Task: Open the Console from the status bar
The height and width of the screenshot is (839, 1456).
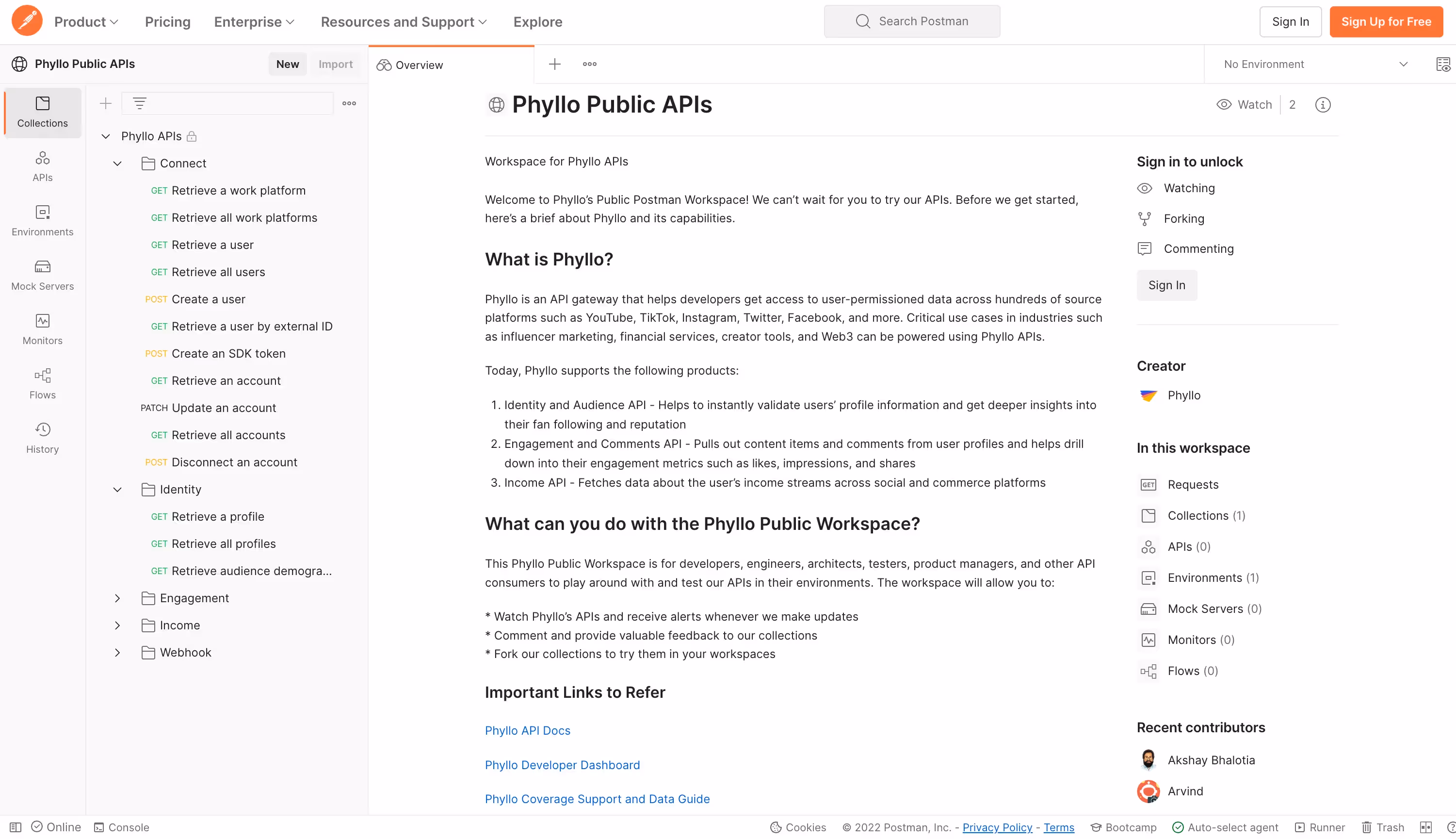Action: point(122,827)
